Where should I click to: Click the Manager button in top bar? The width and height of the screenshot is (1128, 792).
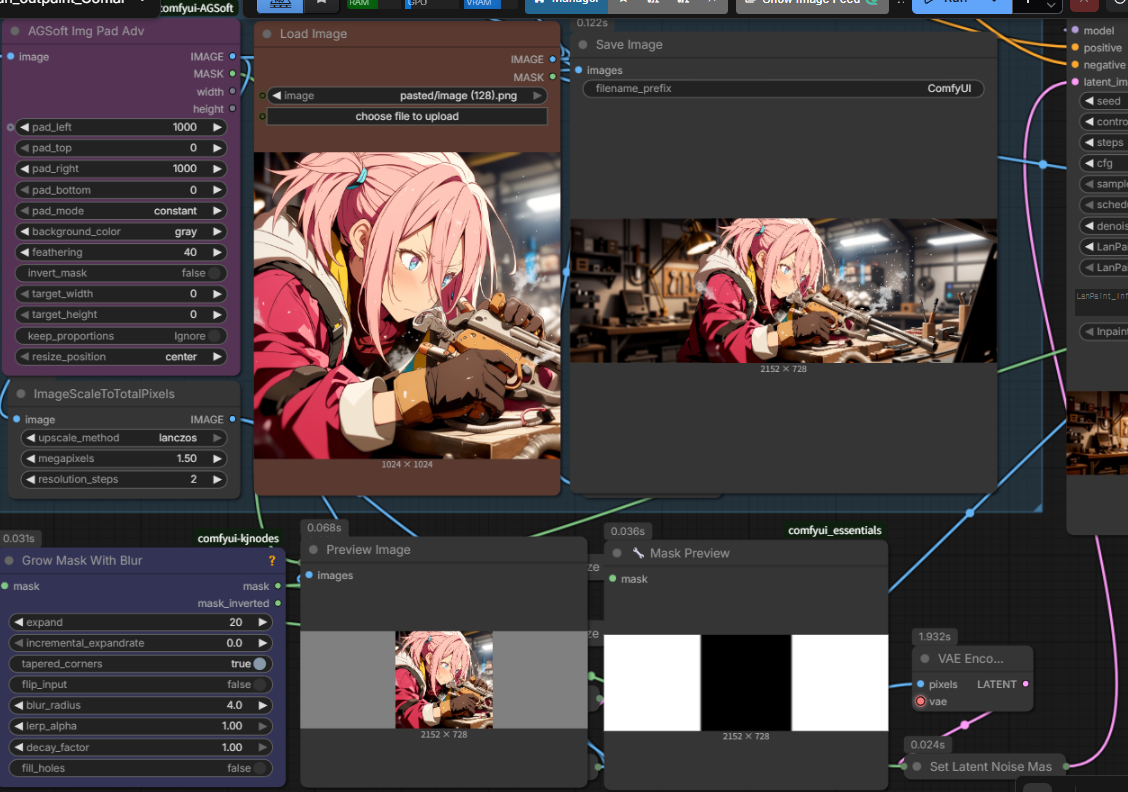566,3
